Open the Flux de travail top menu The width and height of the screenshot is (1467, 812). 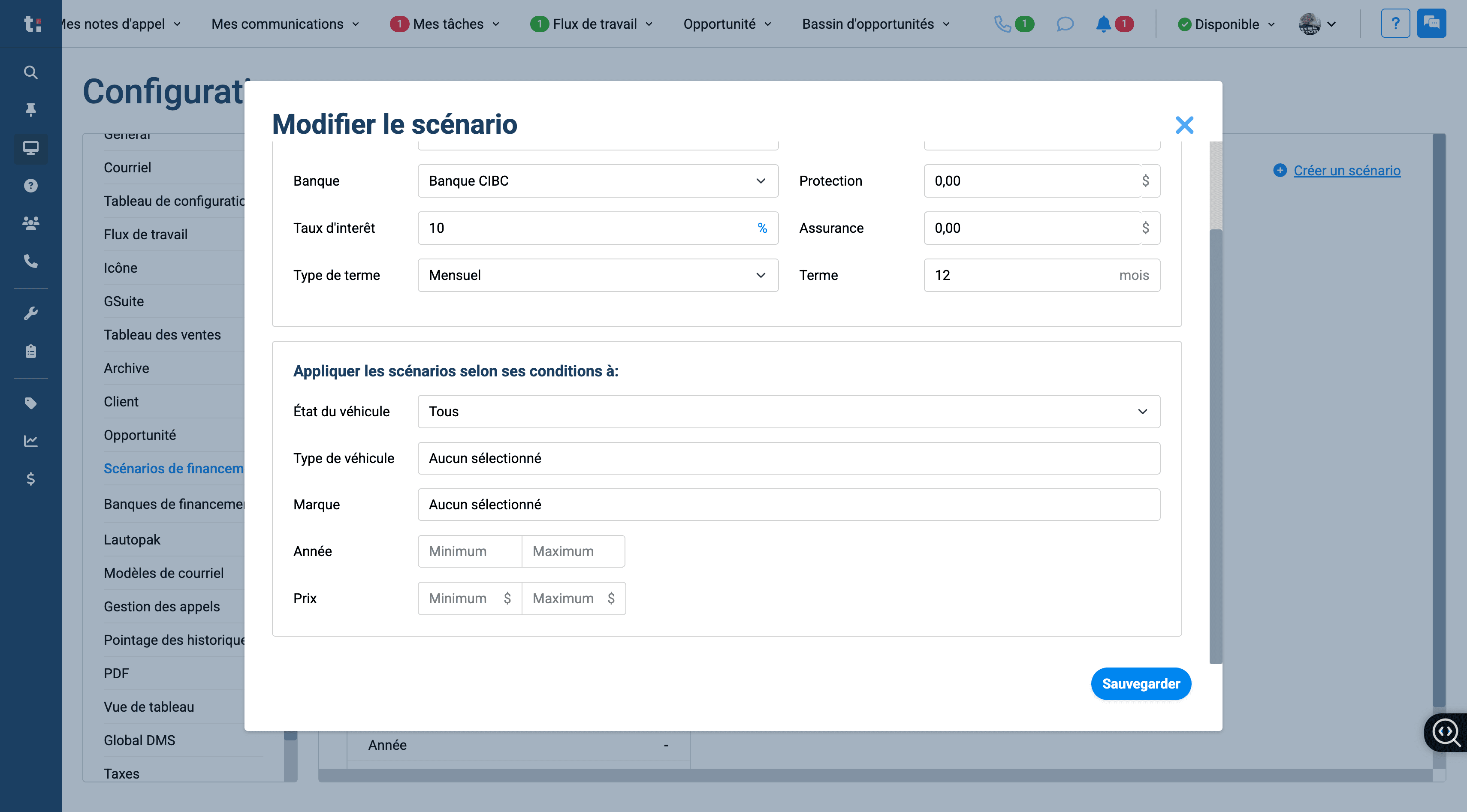tap(591, 24)
